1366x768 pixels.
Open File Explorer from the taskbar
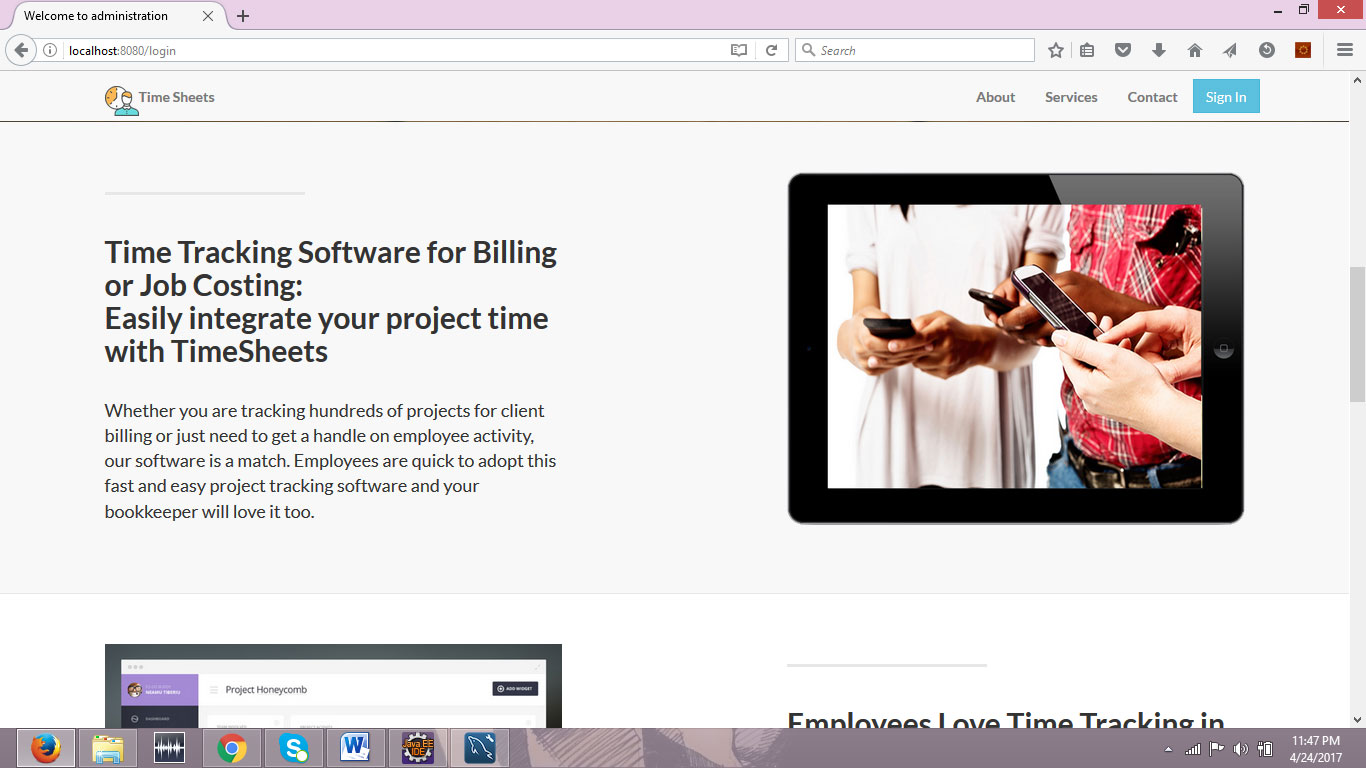click(x=107, y=748)
